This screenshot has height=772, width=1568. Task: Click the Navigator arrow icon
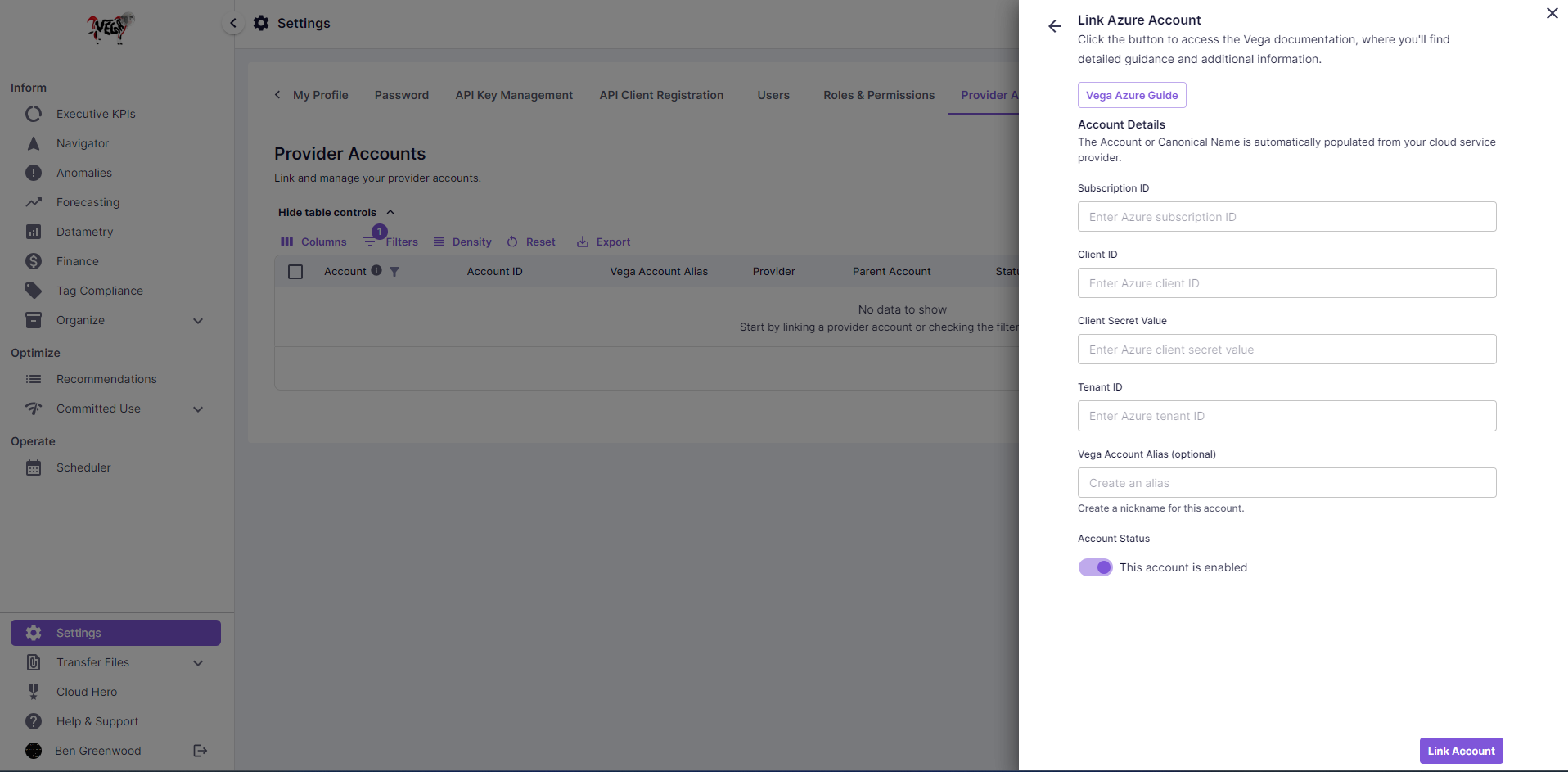click(34, 143)
